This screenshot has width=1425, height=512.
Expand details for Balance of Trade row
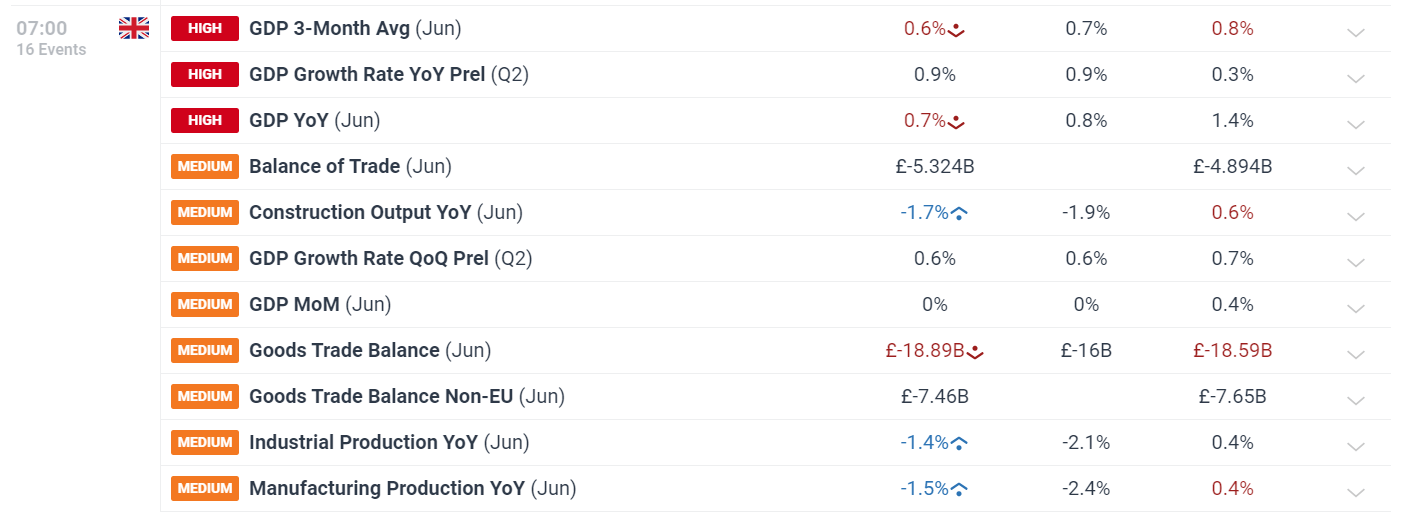1356,170
